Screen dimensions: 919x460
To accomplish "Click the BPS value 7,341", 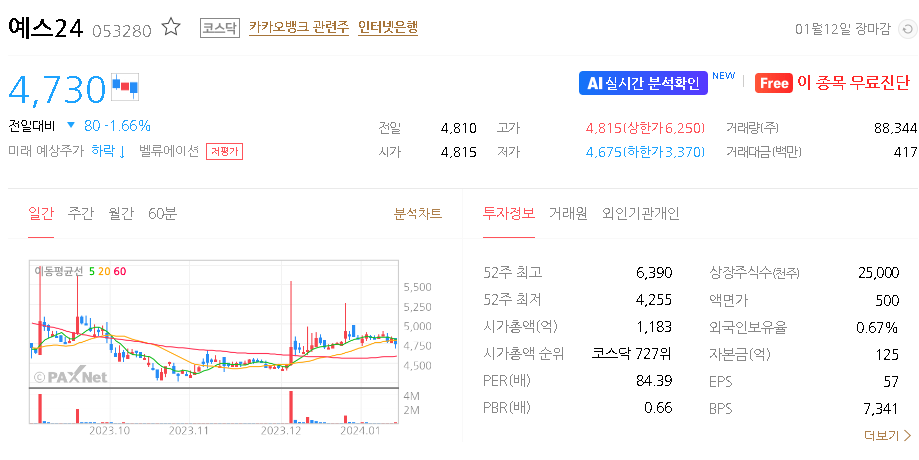I will point(881,409).
